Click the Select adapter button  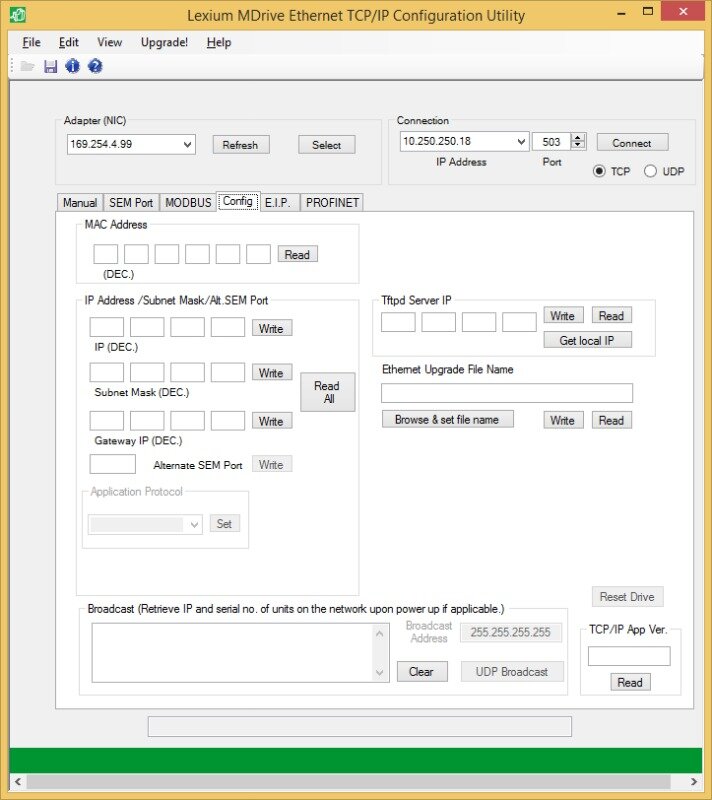tap(326, 145)
